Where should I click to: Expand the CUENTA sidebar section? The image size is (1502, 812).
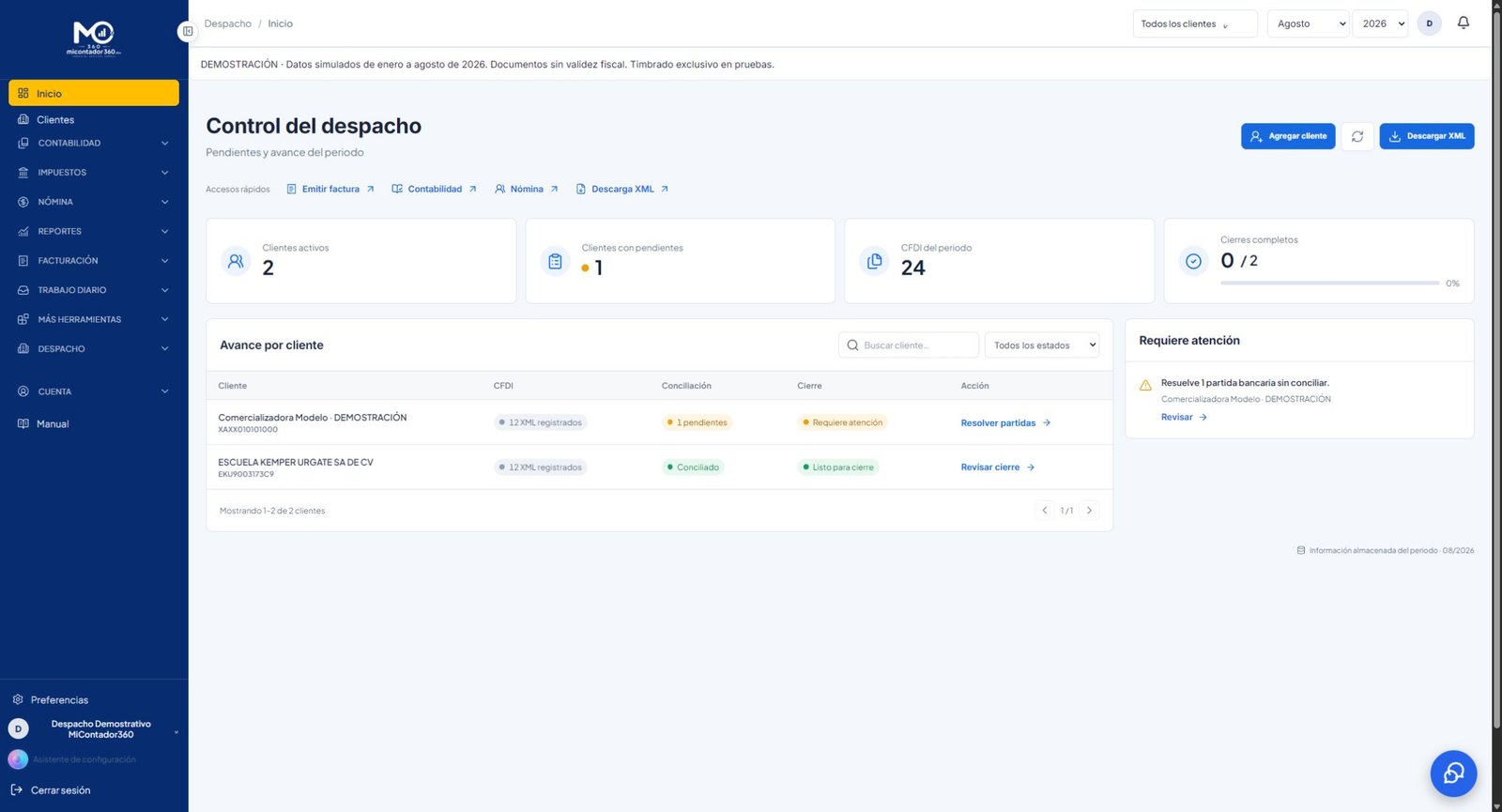pyautogui.click(x=94, y=391)
